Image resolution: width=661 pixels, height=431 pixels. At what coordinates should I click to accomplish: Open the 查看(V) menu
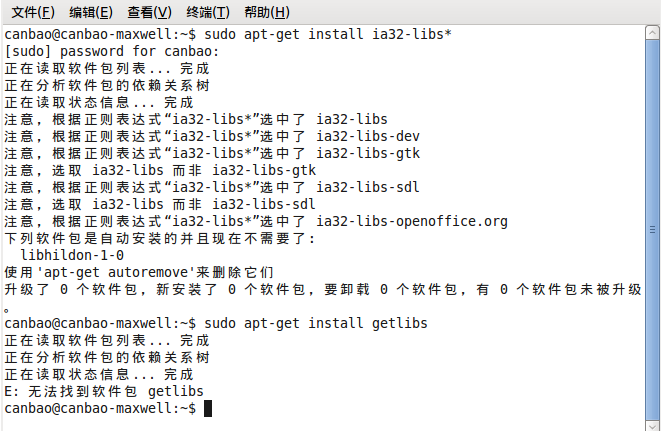[x=149, y=12]
